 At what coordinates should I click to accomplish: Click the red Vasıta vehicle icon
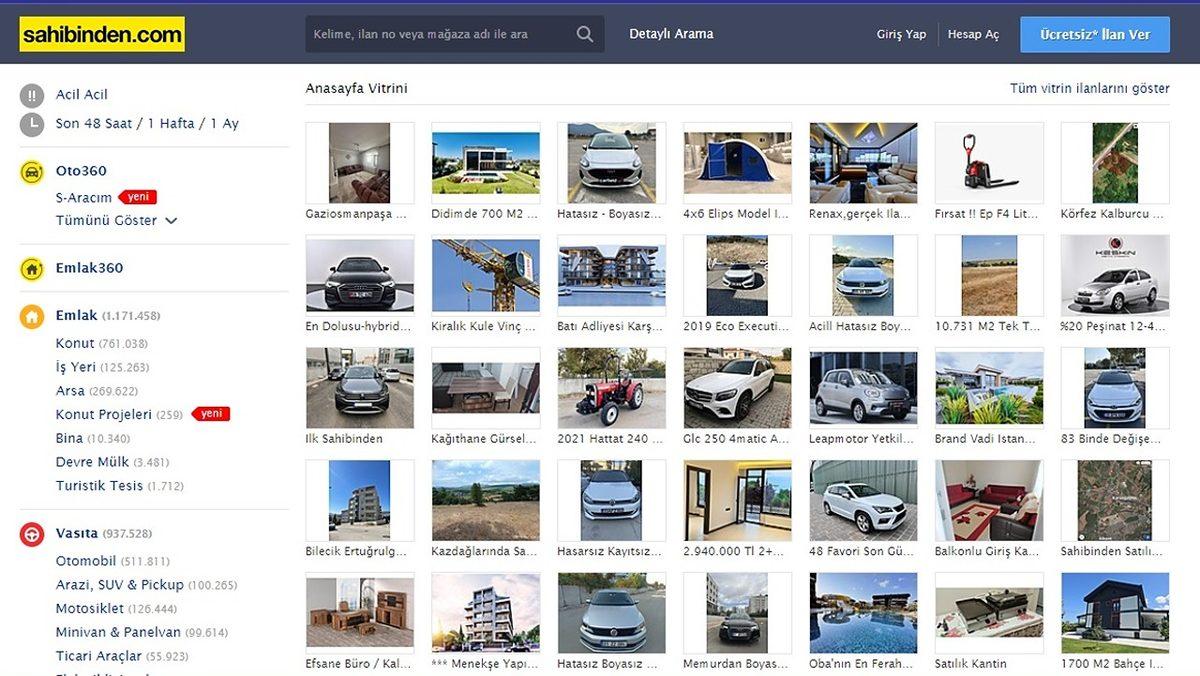(31, 533)
